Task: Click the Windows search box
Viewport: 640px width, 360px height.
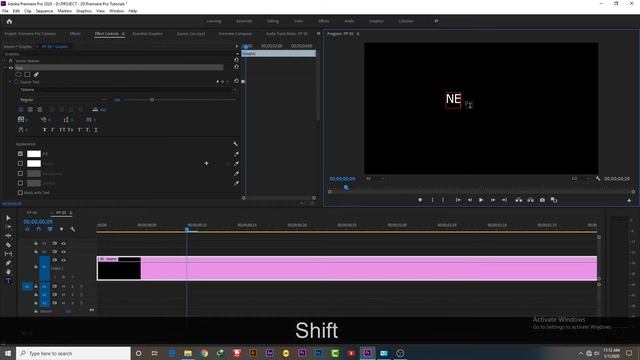Action: (73, 353)
